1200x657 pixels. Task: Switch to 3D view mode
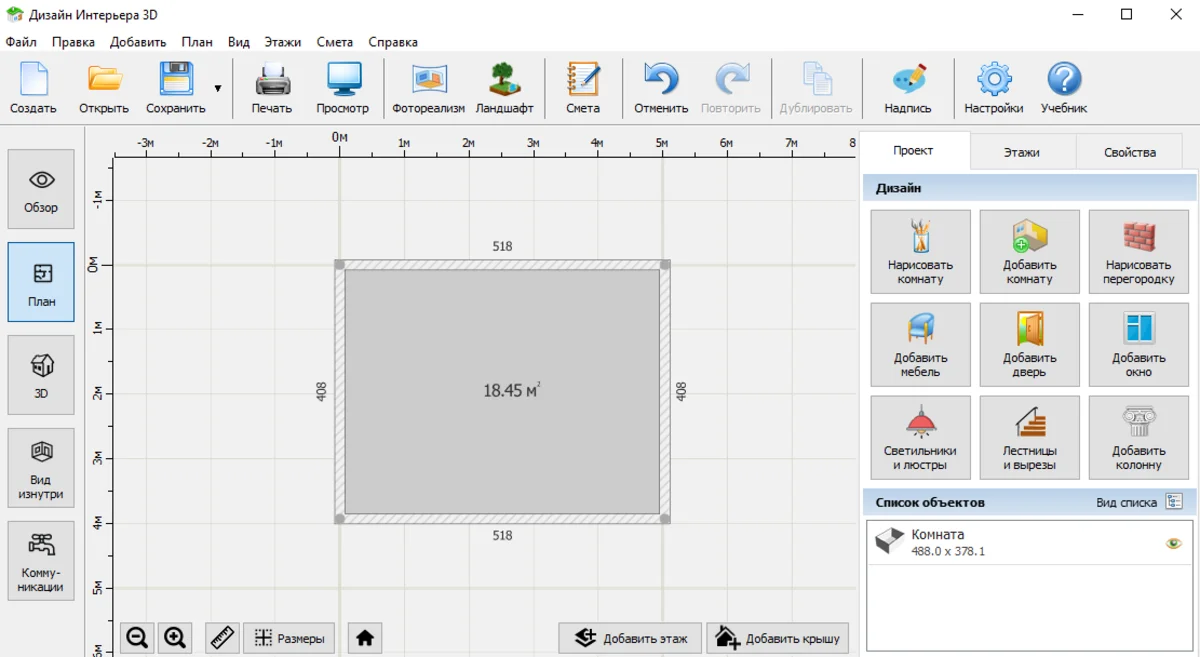pyautogui.click(x=41, y=375)
